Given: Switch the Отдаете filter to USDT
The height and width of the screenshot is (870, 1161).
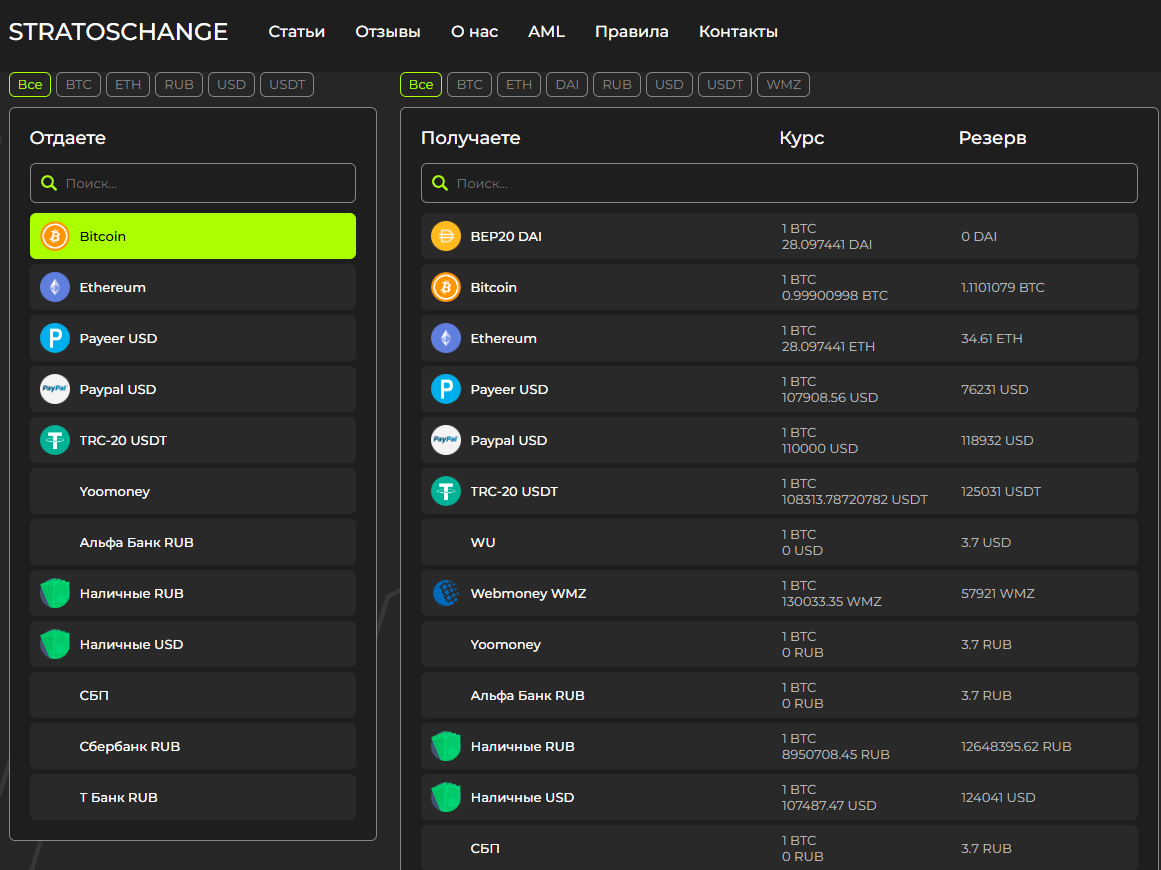Looking at the screenshot, I should point(287,85).
